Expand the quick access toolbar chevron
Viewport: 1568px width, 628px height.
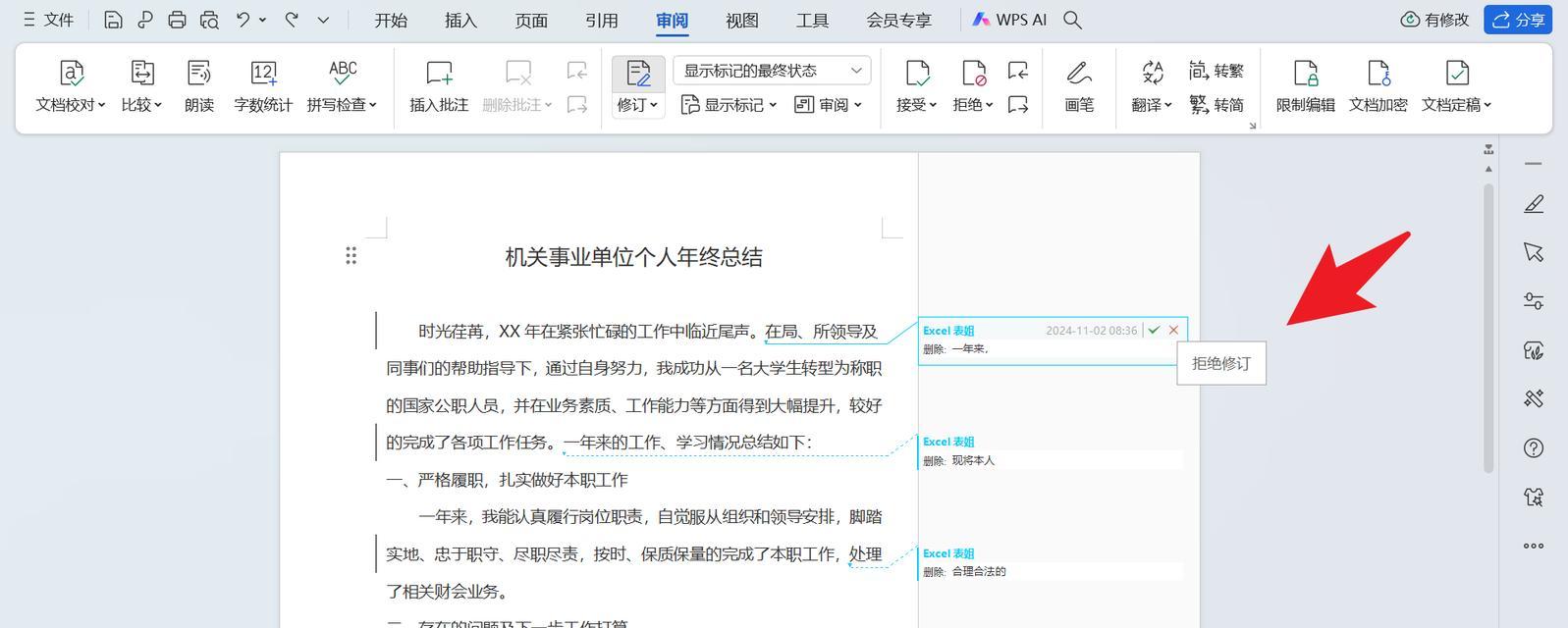(x=323, y=20)
